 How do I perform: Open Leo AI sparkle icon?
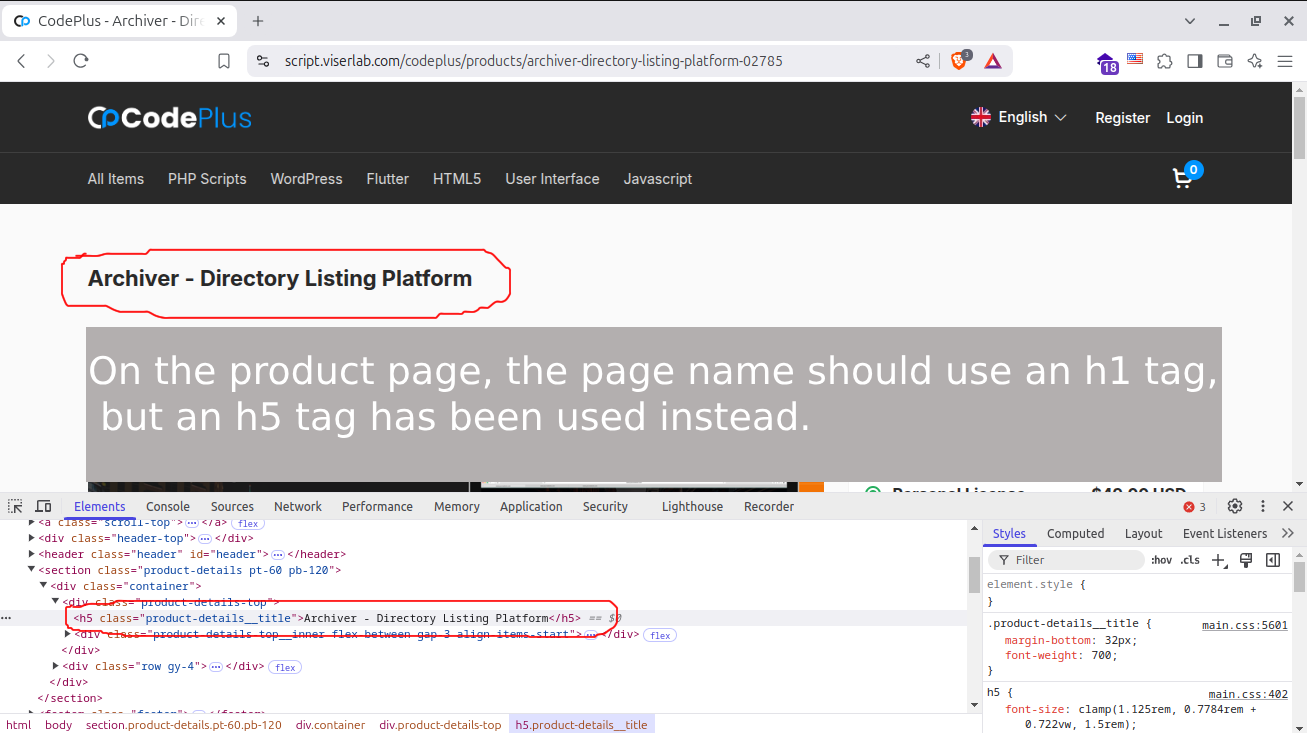(x=1255, y=61)
